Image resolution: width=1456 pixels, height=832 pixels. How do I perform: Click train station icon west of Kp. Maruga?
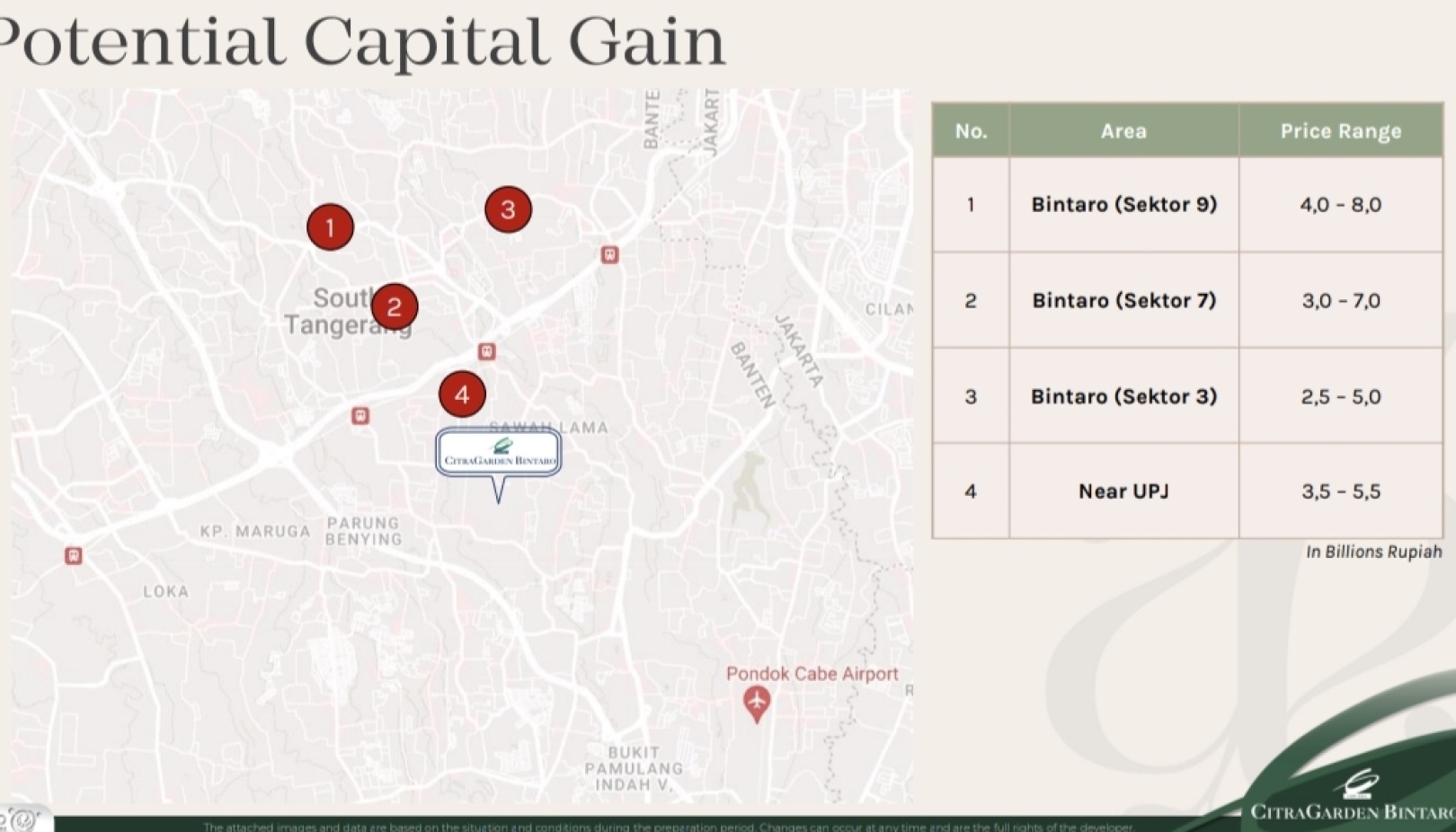(x=74, y=556)
